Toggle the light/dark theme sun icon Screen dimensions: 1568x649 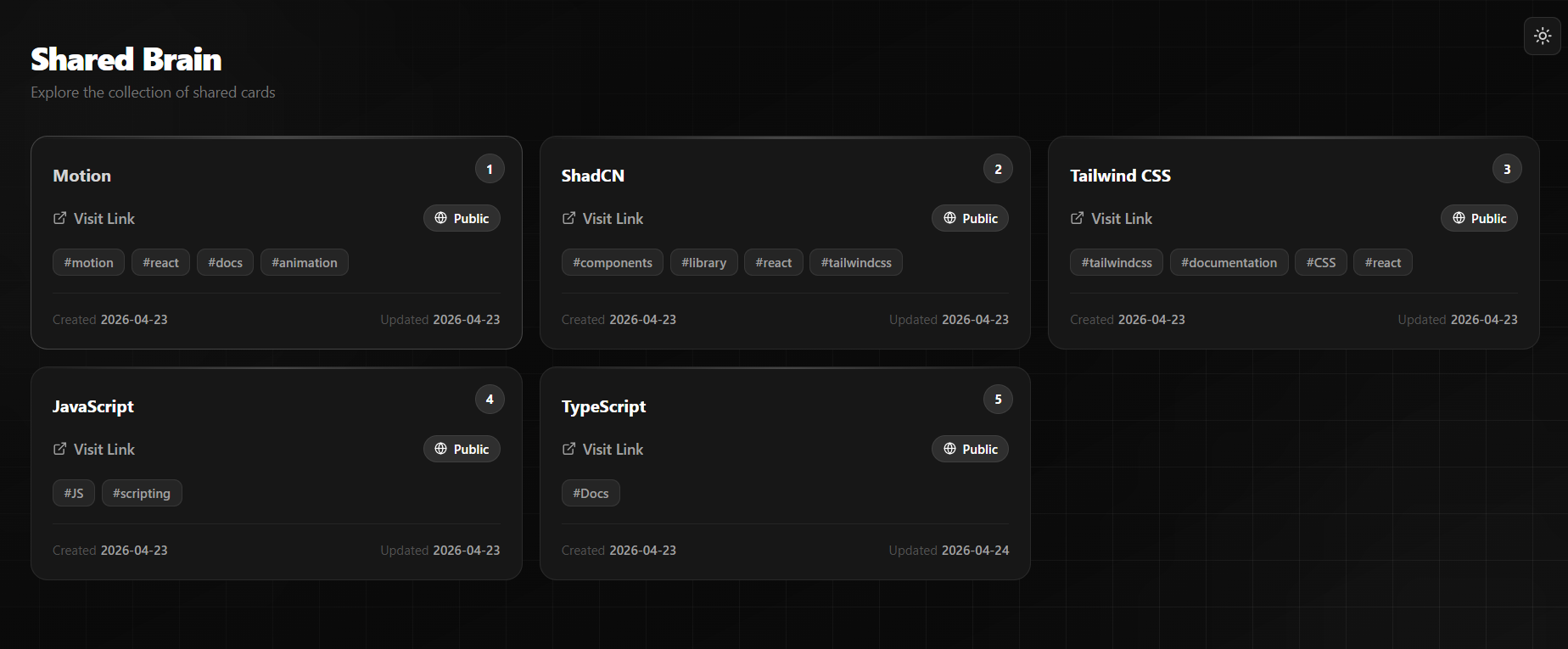pos(1543,36)
